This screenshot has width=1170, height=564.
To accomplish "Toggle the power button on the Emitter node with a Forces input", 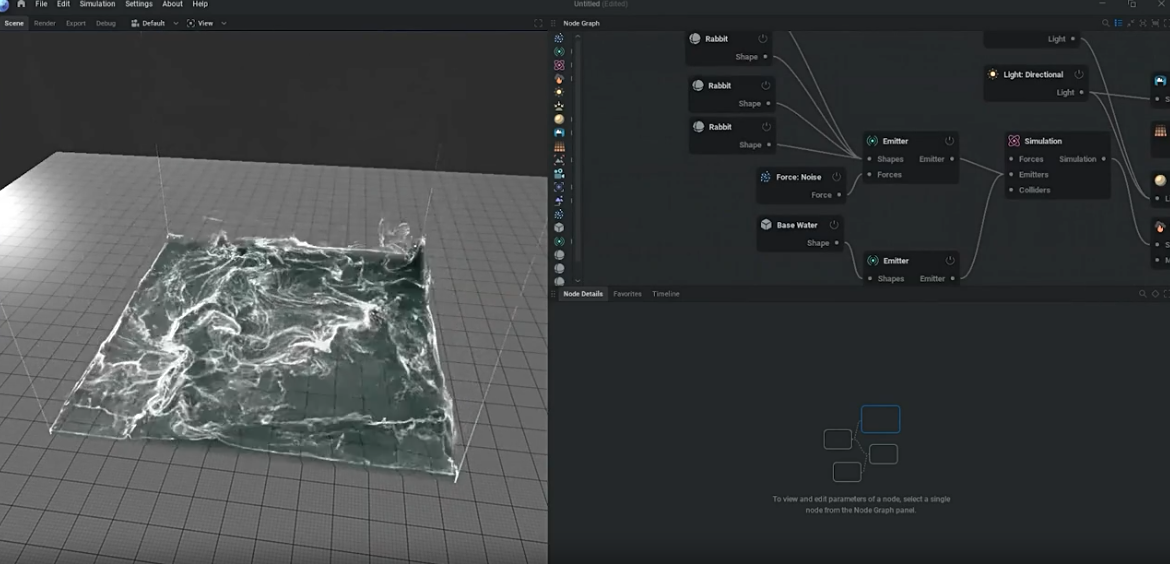I will 949,141.
